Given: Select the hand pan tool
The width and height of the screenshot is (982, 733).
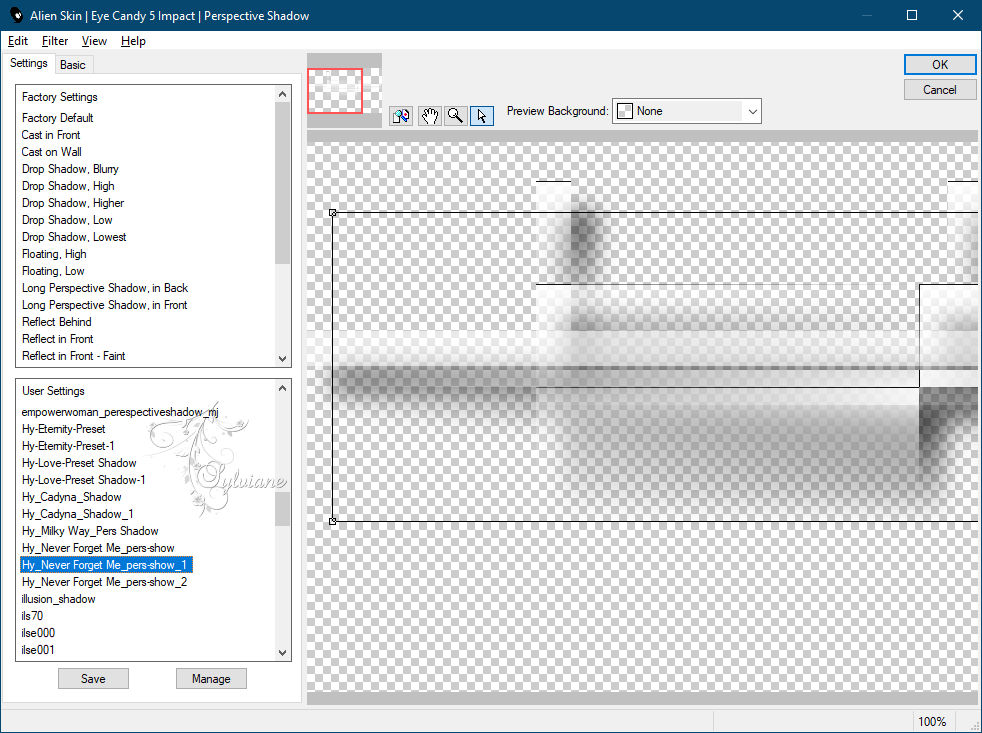Looking at the screenshot, I should tap(429, 116).
